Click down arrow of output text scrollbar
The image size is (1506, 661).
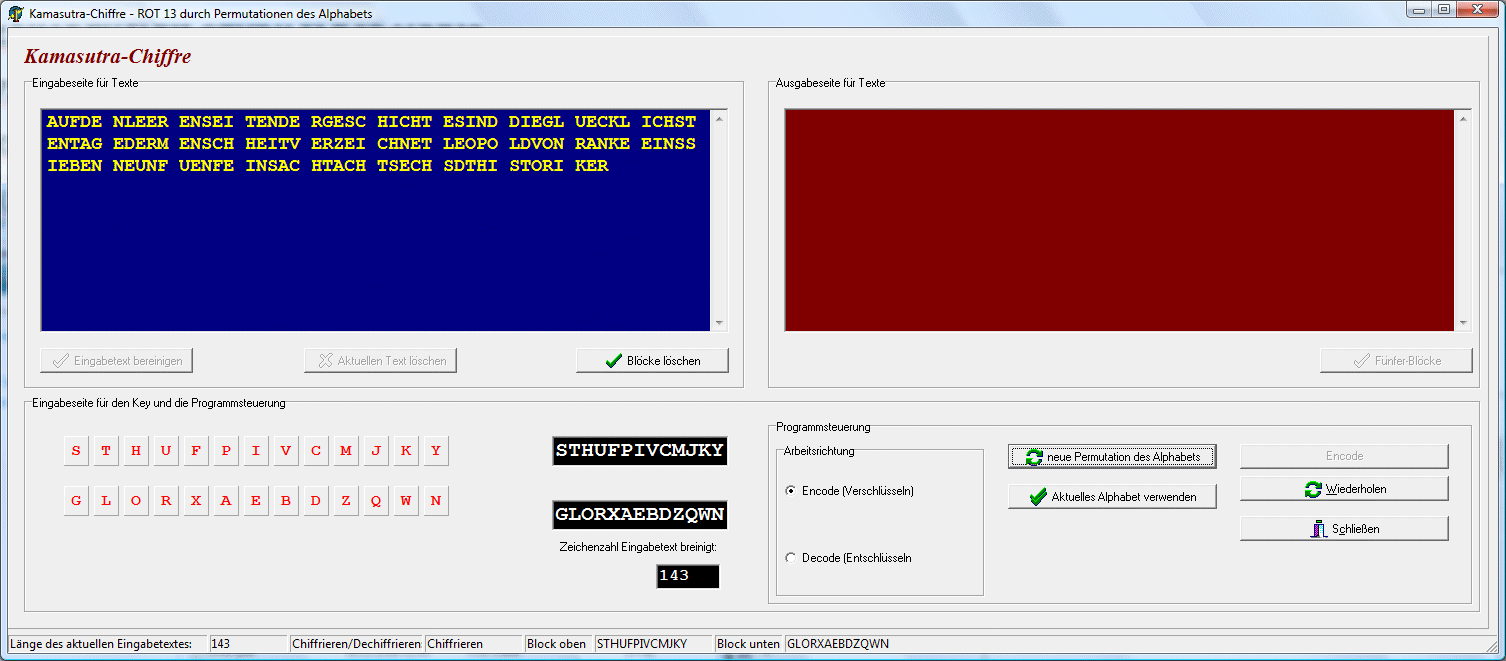(x=1463, y=322)
